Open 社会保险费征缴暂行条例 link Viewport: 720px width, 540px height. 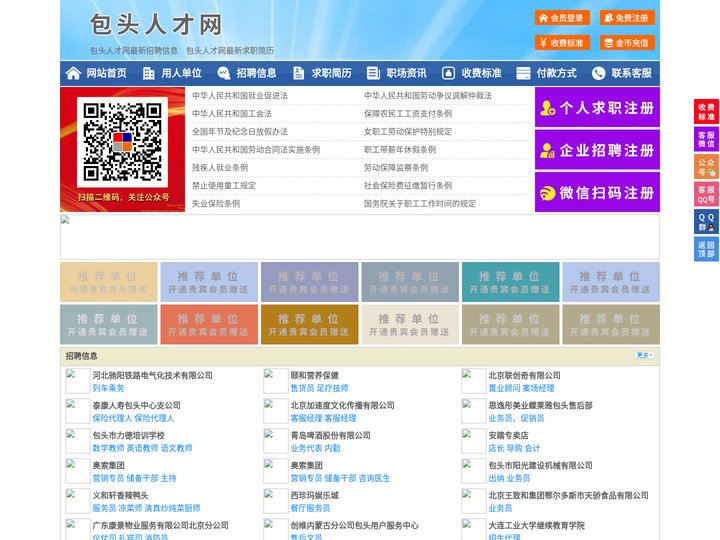[408, 186]
